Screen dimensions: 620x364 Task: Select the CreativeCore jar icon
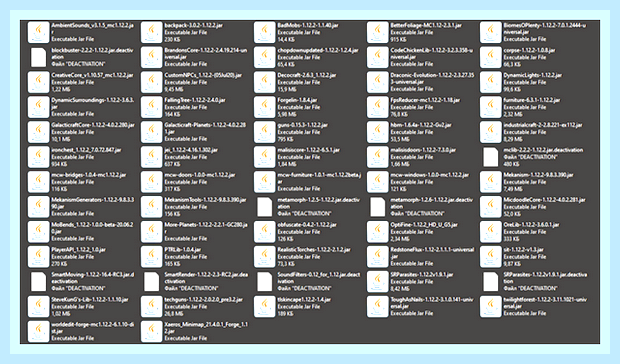(x=38, y=82)
